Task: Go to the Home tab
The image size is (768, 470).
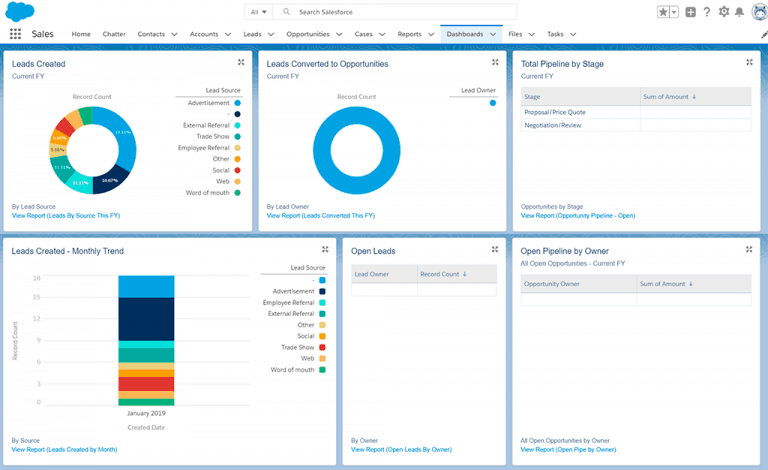Action: [x=81, y=34]
